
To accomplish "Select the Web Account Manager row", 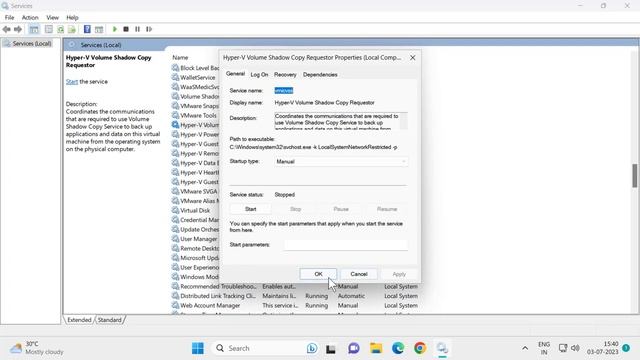I will [x=295, y=305].
